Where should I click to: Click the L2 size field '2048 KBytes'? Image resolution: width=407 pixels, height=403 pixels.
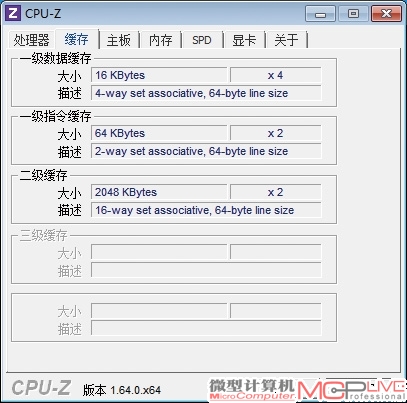pyautogui.click(x=159, y=192)
